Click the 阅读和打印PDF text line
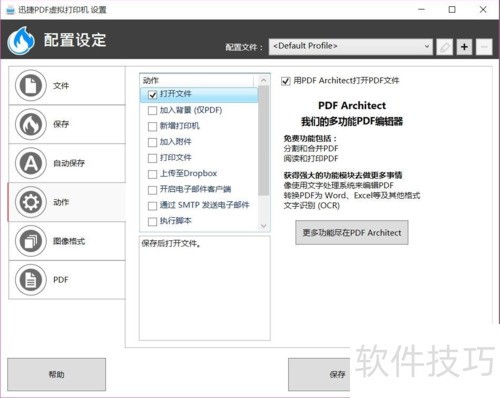The height and width of the screenshot is (398, 500). point(311,159)
